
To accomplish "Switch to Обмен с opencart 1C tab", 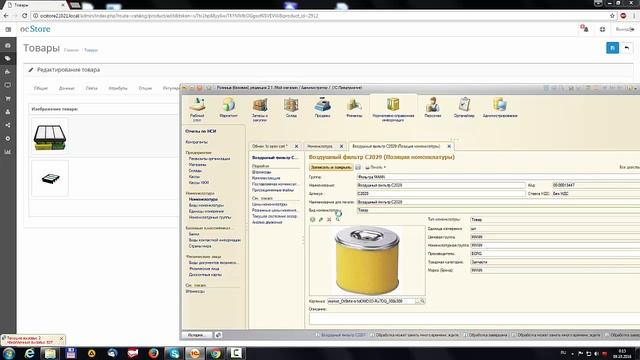I will 270,146.
